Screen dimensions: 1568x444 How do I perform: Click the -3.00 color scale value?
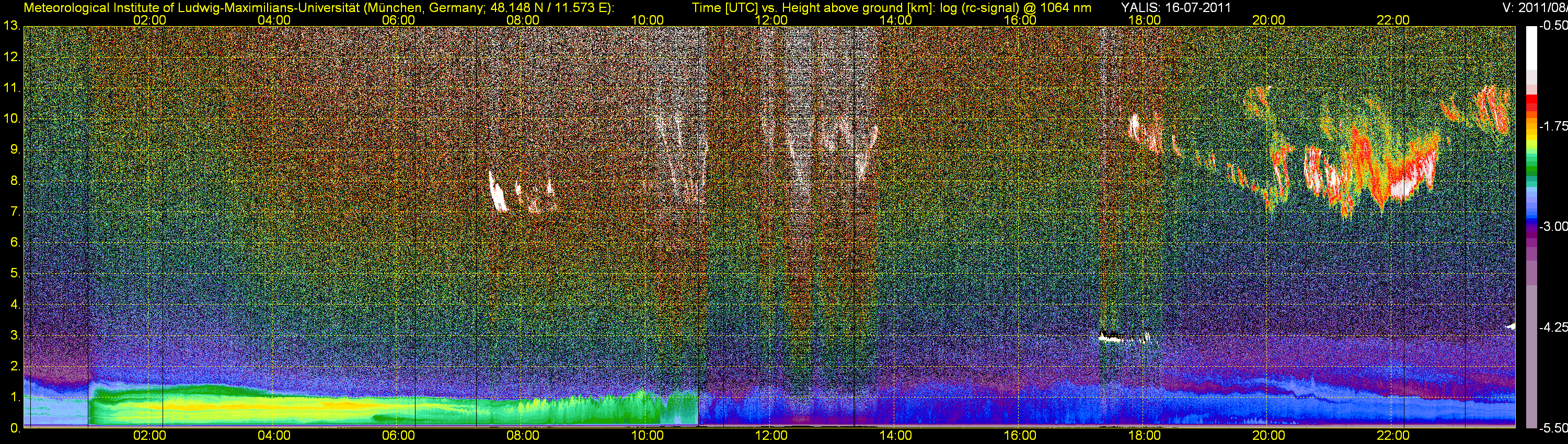pyautogui.click(x=1553, y=226)
